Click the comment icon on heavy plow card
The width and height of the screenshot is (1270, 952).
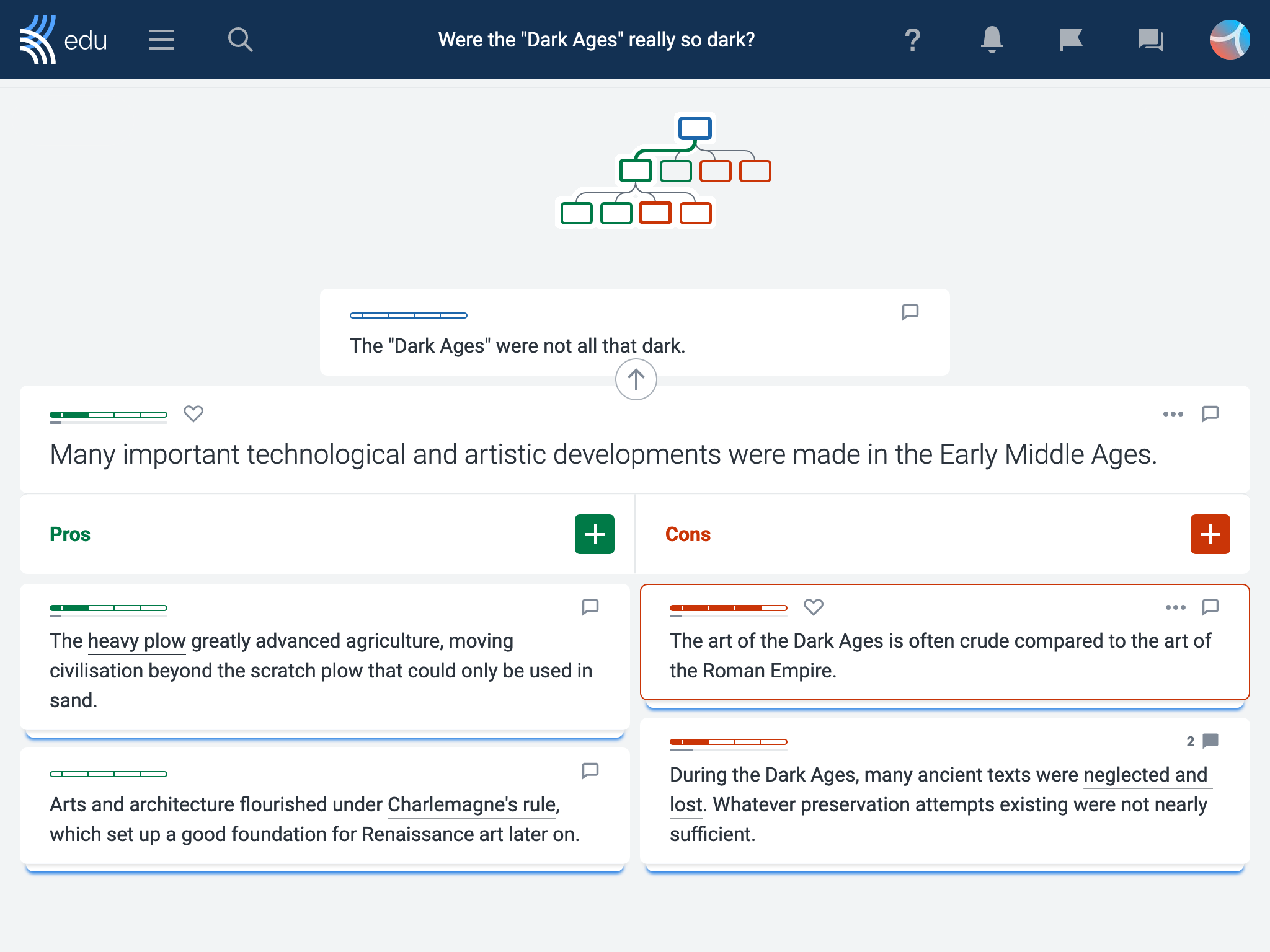pos(590,607)
